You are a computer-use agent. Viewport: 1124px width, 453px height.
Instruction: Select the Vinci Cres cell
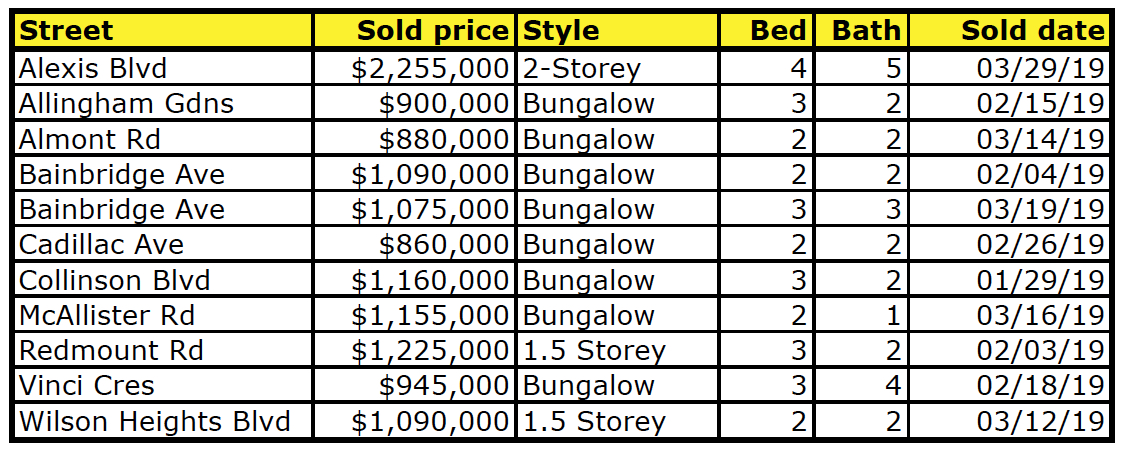[x=163, y=386]
